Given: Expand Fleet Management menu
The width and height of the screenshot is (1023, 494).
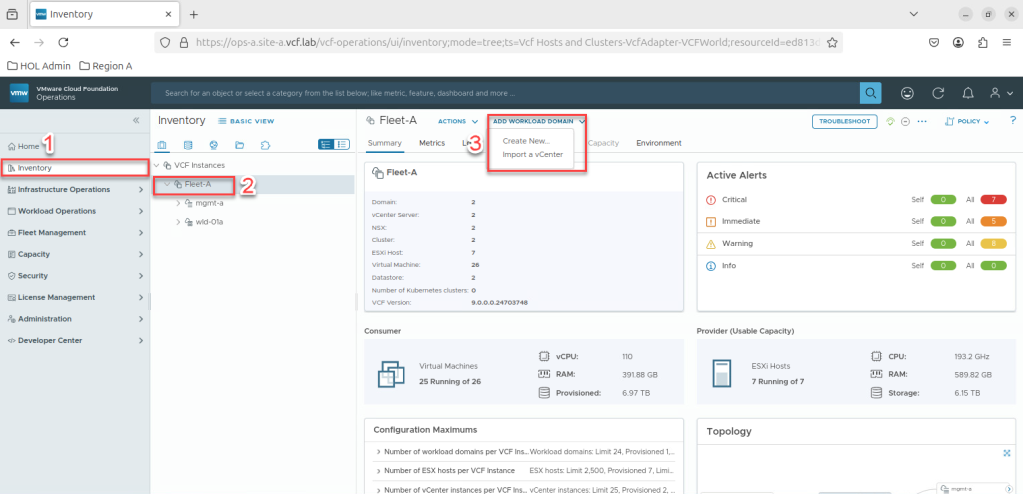Looking at the screenshot, I should coord(75,232).
